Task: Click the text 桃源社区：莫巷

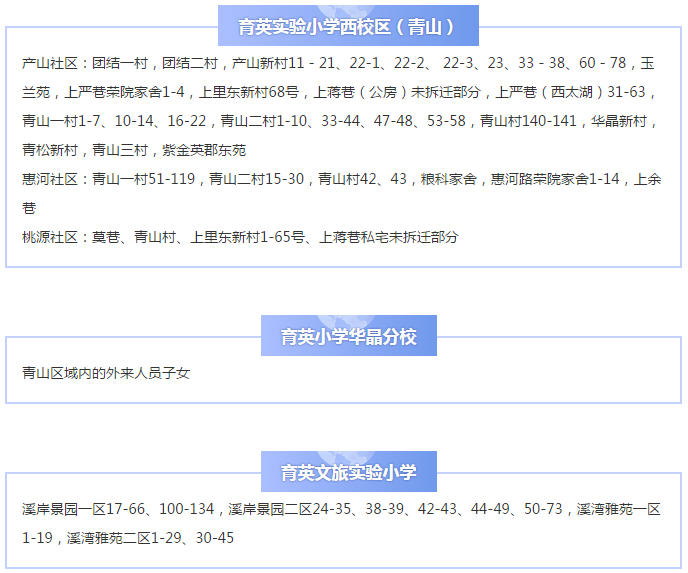Action: coord(71,237)
